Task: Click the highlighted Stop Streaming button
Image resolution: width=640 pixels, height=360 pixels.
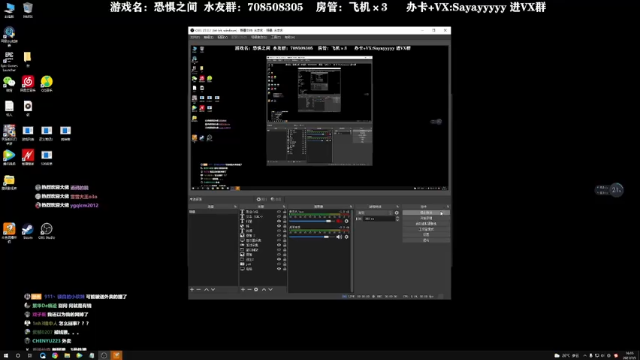Action: 426,213
